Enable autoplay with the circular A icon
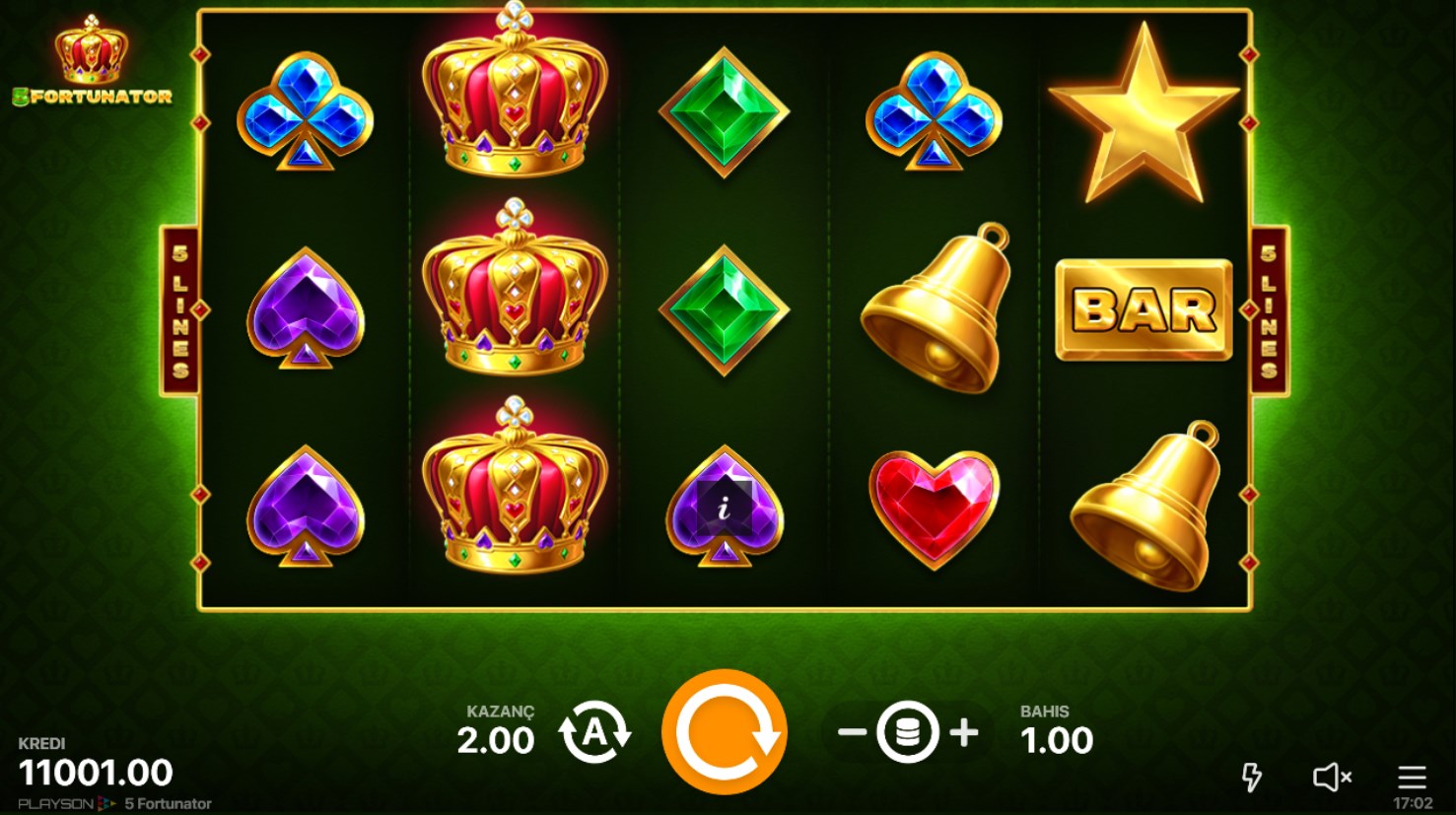The height and width of the screenshot is (815, 1456). [595, 732]
